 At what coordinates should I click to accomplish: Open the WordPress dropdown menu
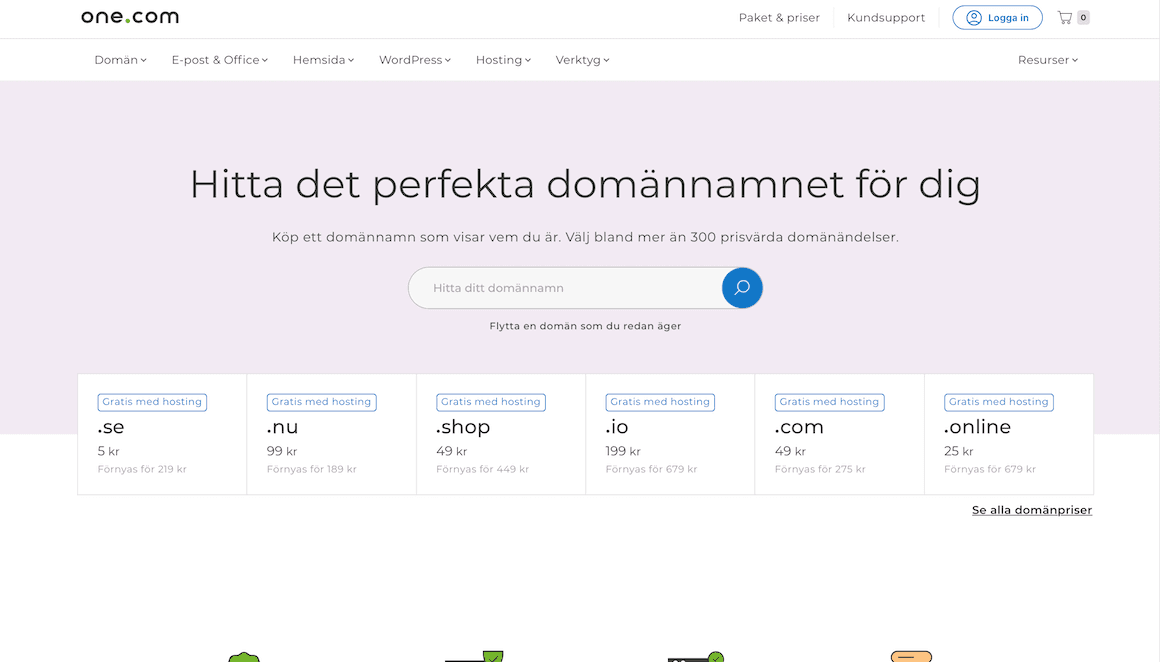point(415,60)
